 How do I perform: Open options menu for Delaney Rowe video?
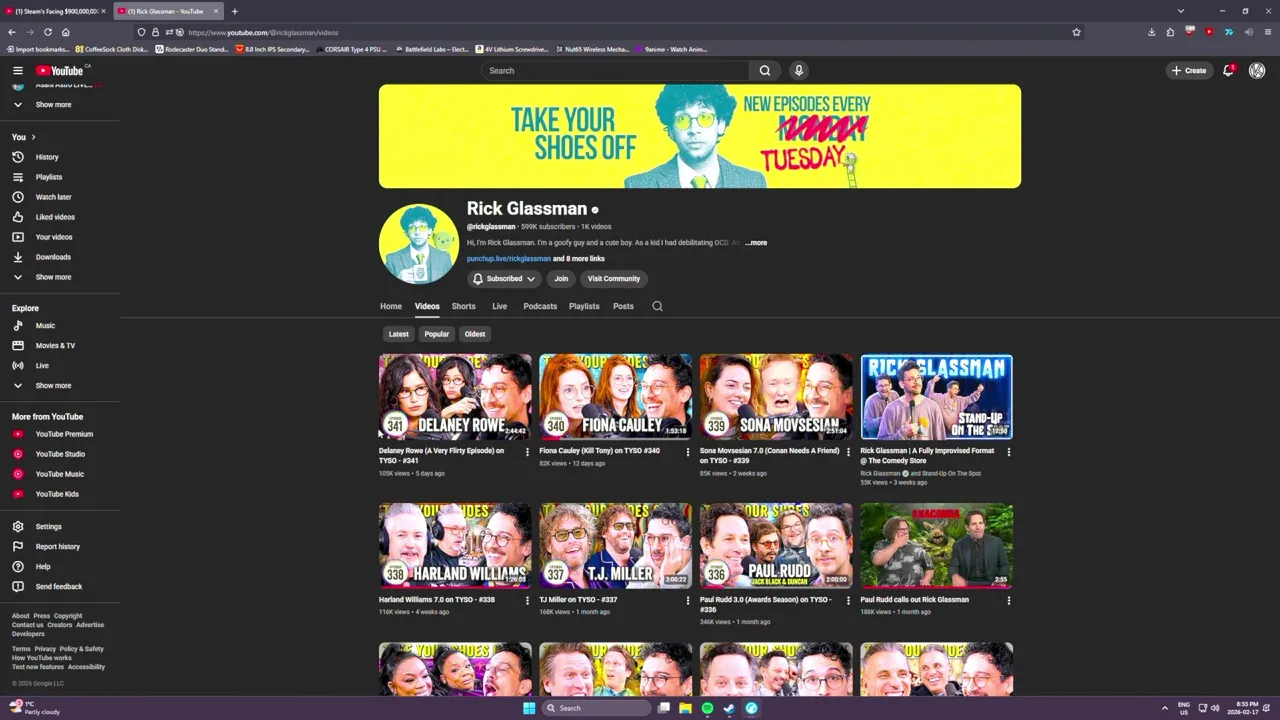[527, 452]
